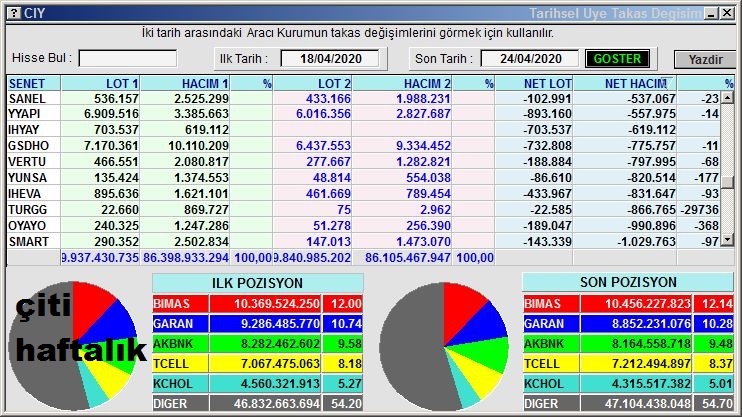Select the SANEL row
742x417 pixels.
pos(363,98)
